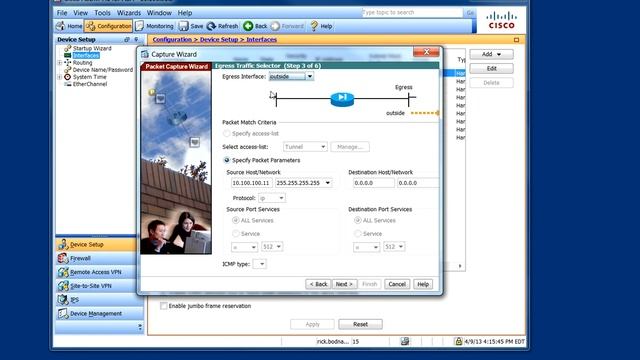640x360 pixels.
Task: Click the Device Setup navigation pane icon
Action: [x=62, y=244]
